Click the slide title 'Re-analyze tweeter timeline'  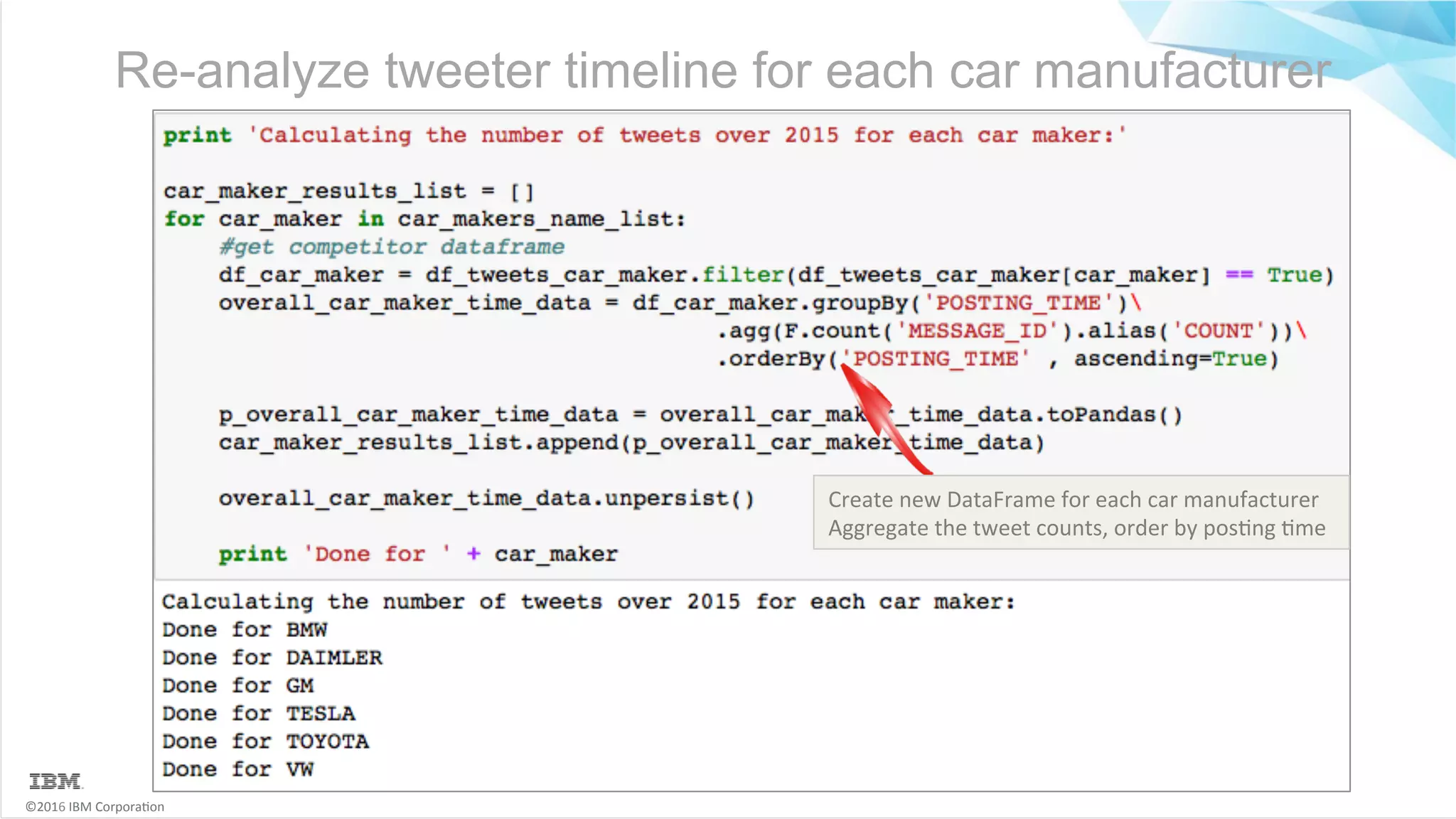(x=723, y=70)
